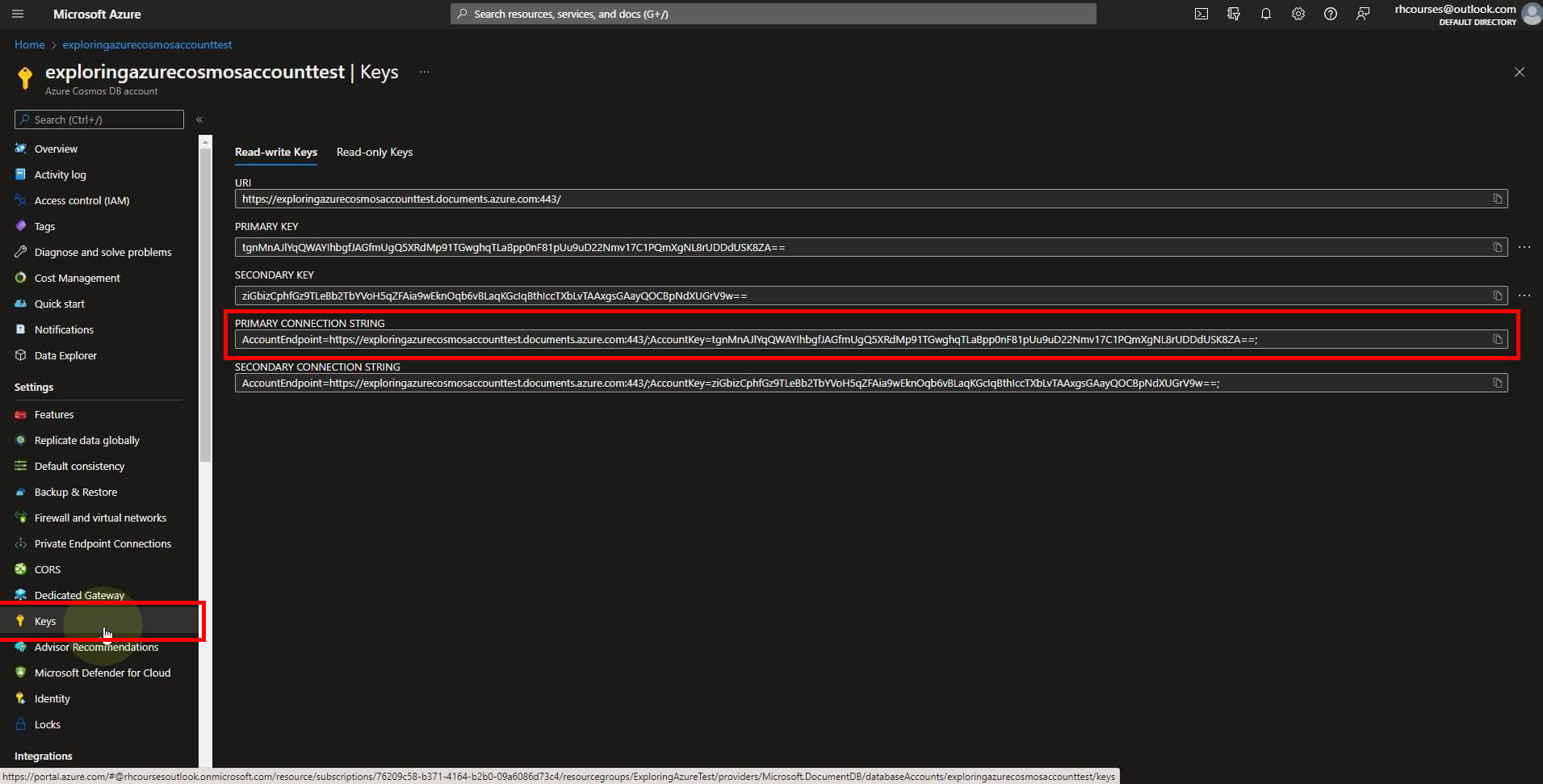Click the Quick start cloud icon
This screenshot has height=784, width=1543.
point(20,304)
